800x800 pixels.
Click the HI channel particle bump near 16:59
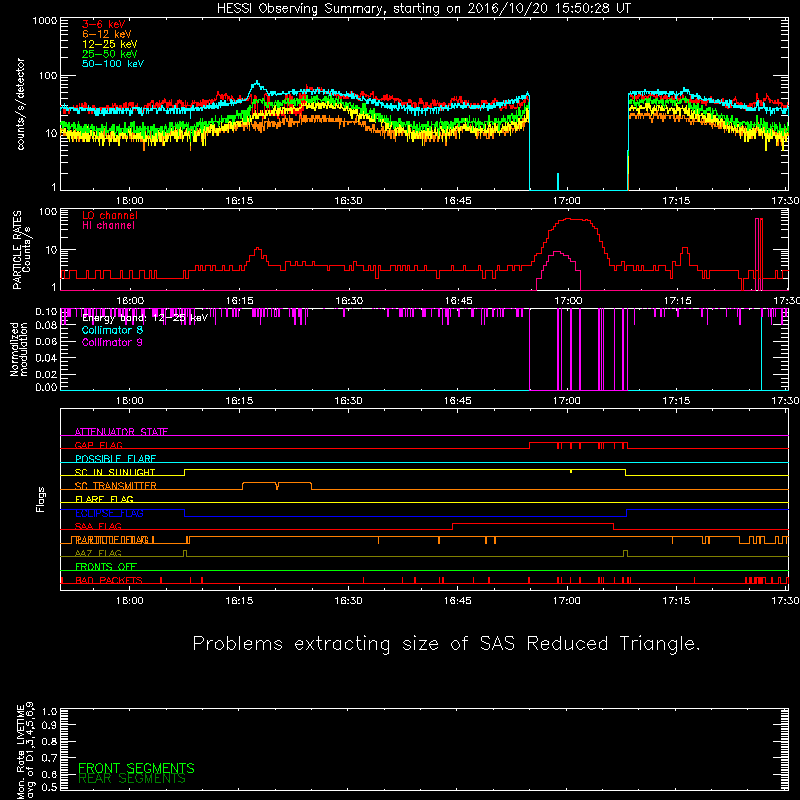coord(558,253)
